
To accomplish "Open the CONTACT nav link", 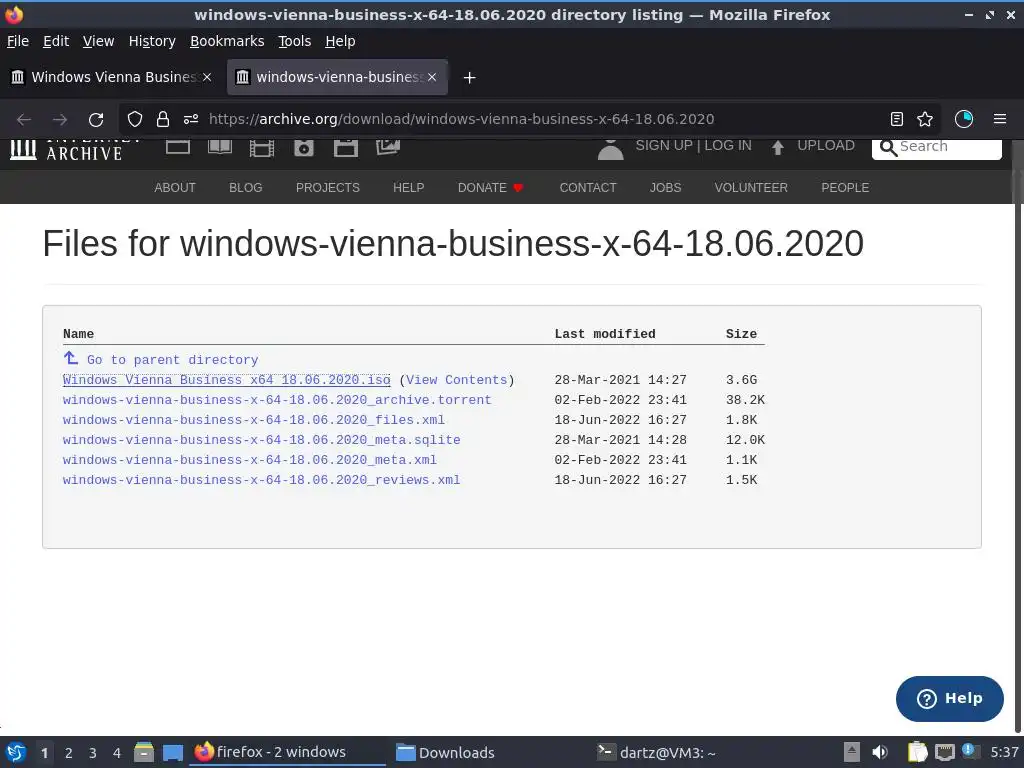I will [x=588, y=187].
